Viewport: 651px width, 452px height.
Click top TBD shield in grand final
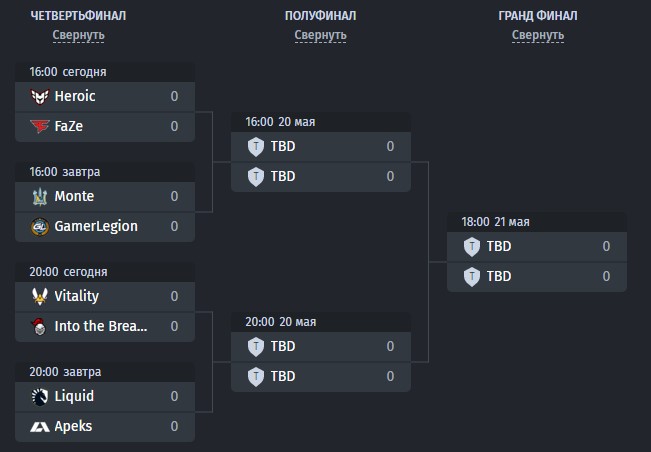(x=472, y=247)
